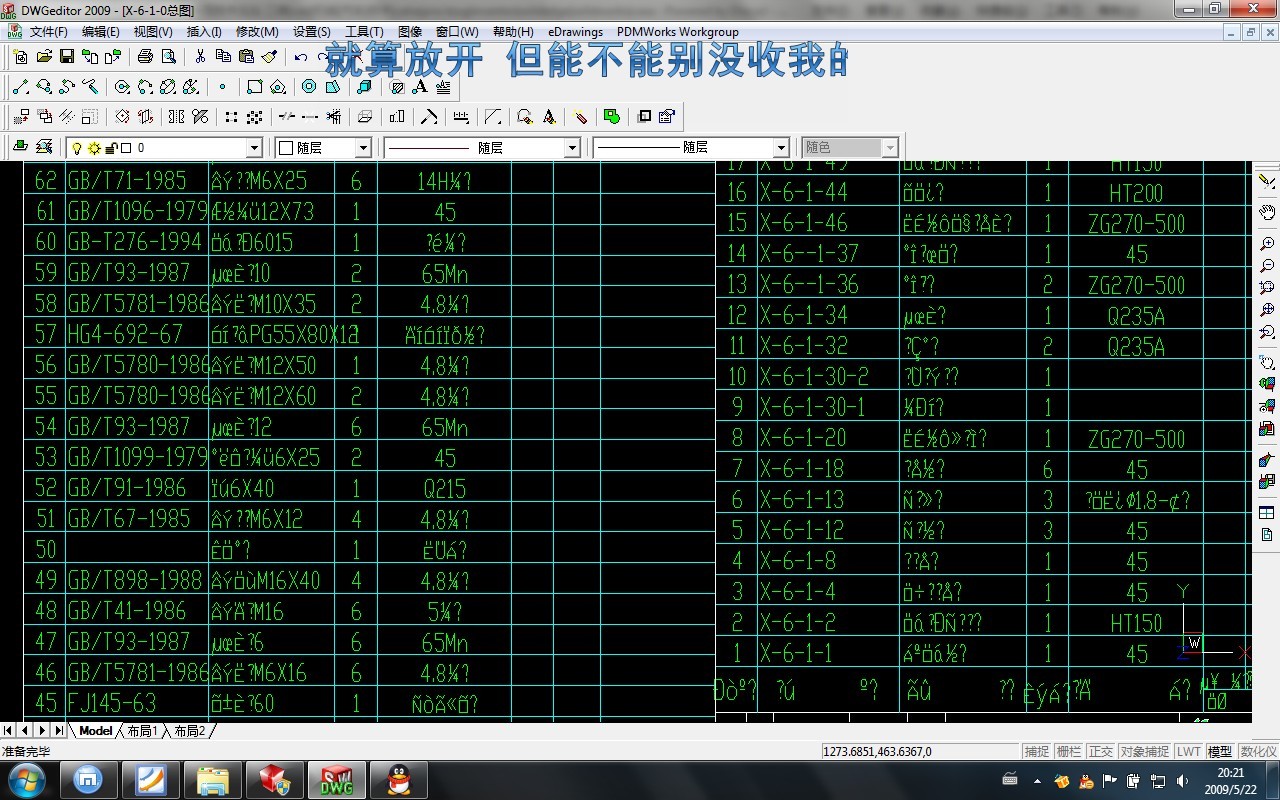Screen dimensions: 1280x800
Task: Select the Model tab
Action: point(96,731)
